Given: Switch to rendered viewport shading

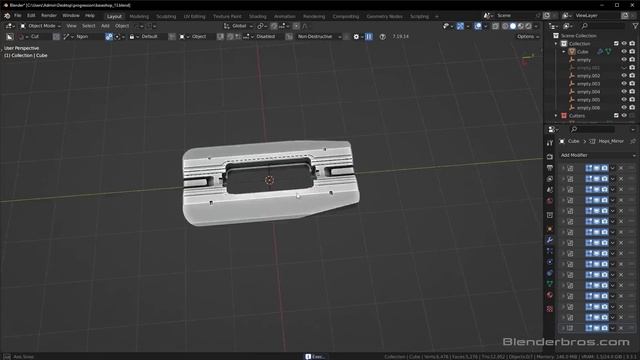Looking at the screenshot, I should pyautogui.click(x=528, y=26).
